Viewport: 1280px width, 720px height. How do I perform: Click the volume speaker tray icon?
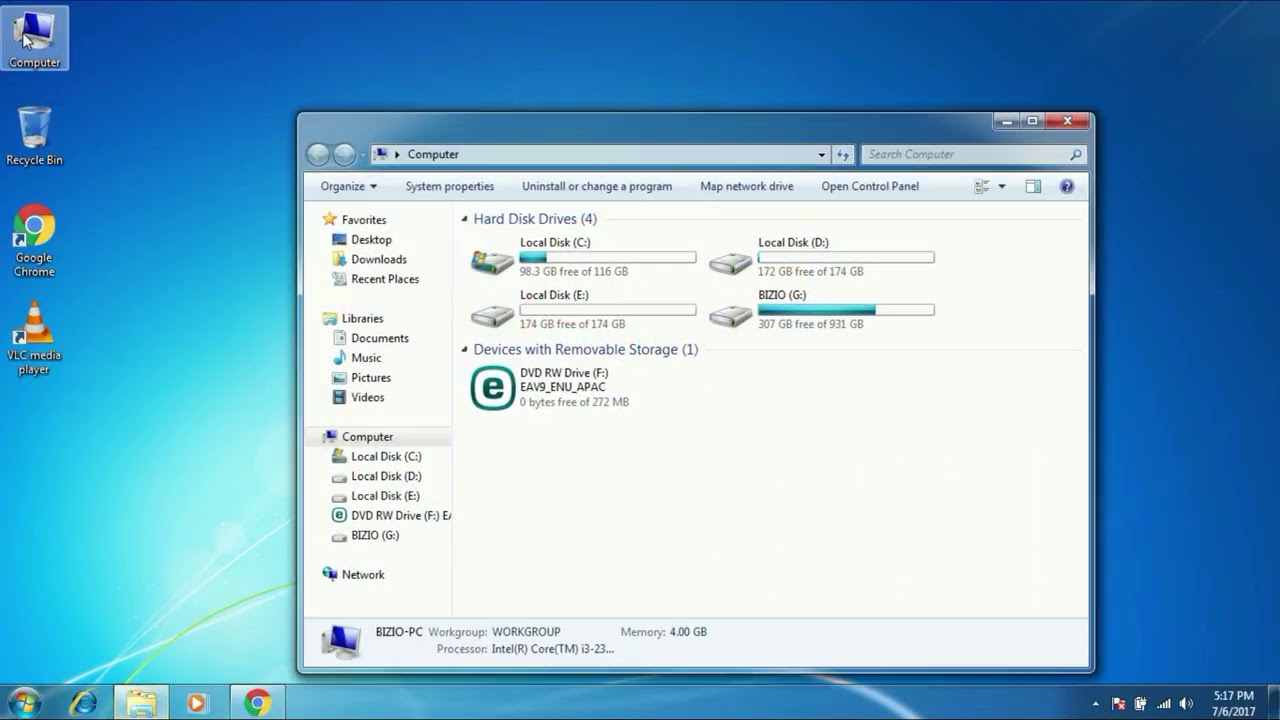tap(1187, 704)
